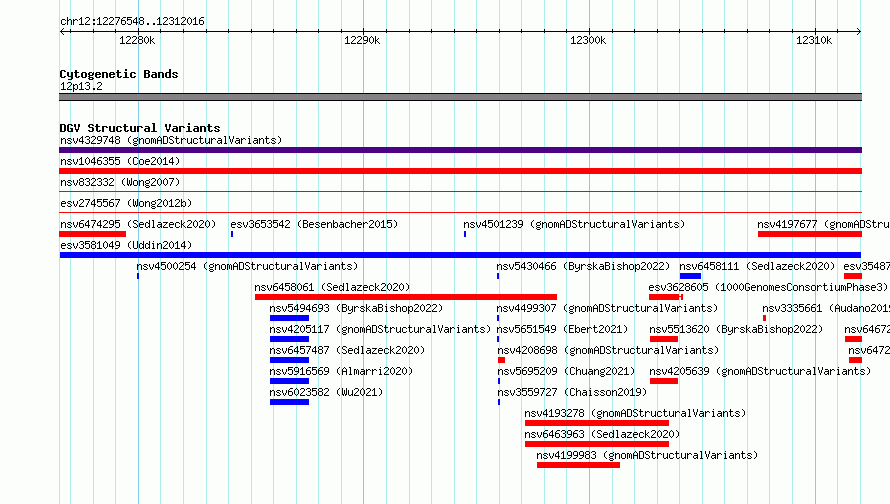Click the long blue esv3581049 bar
The width and height of the screenshot is (890, 504).
click(460, 255)
